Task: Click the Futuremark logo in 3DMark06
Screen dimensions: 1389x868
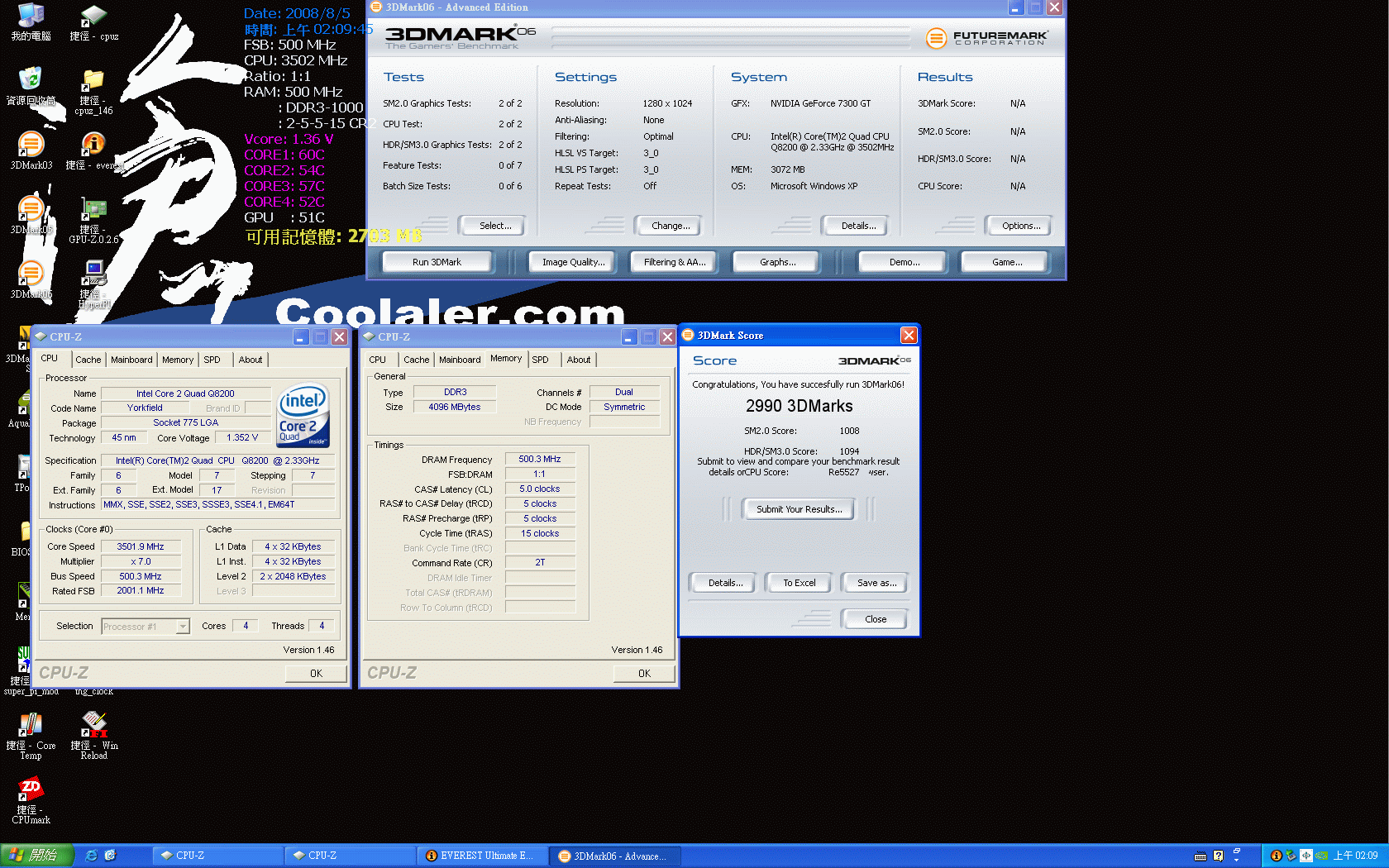Action: pyautogui.click(x=986, y=37)
